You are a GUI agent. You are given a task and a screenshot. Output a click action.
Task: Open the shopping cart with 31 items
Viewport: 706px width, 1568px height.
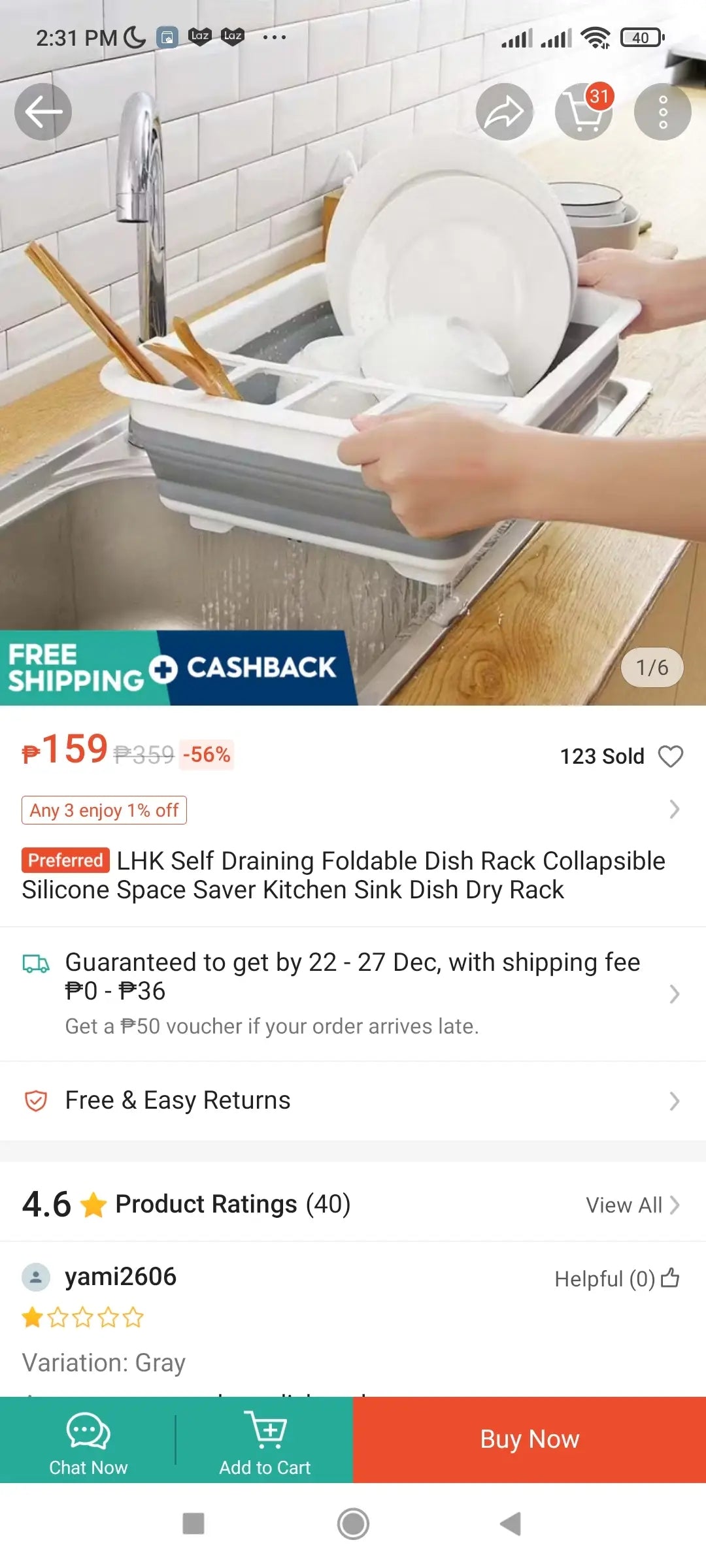pos(584,112)
